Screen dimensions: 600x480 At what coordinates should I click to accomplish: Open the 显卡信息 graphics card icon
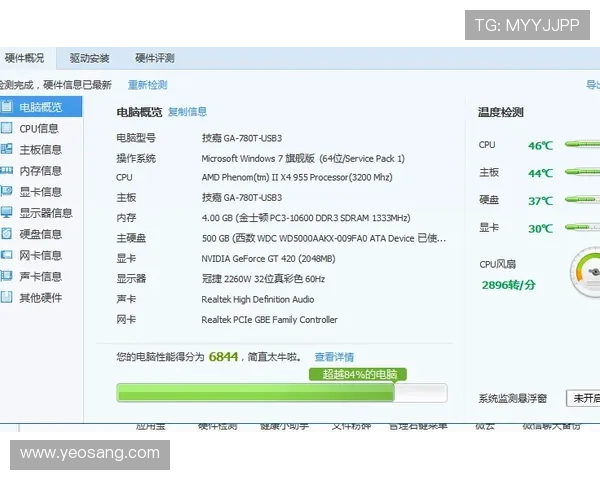[7, 191]
